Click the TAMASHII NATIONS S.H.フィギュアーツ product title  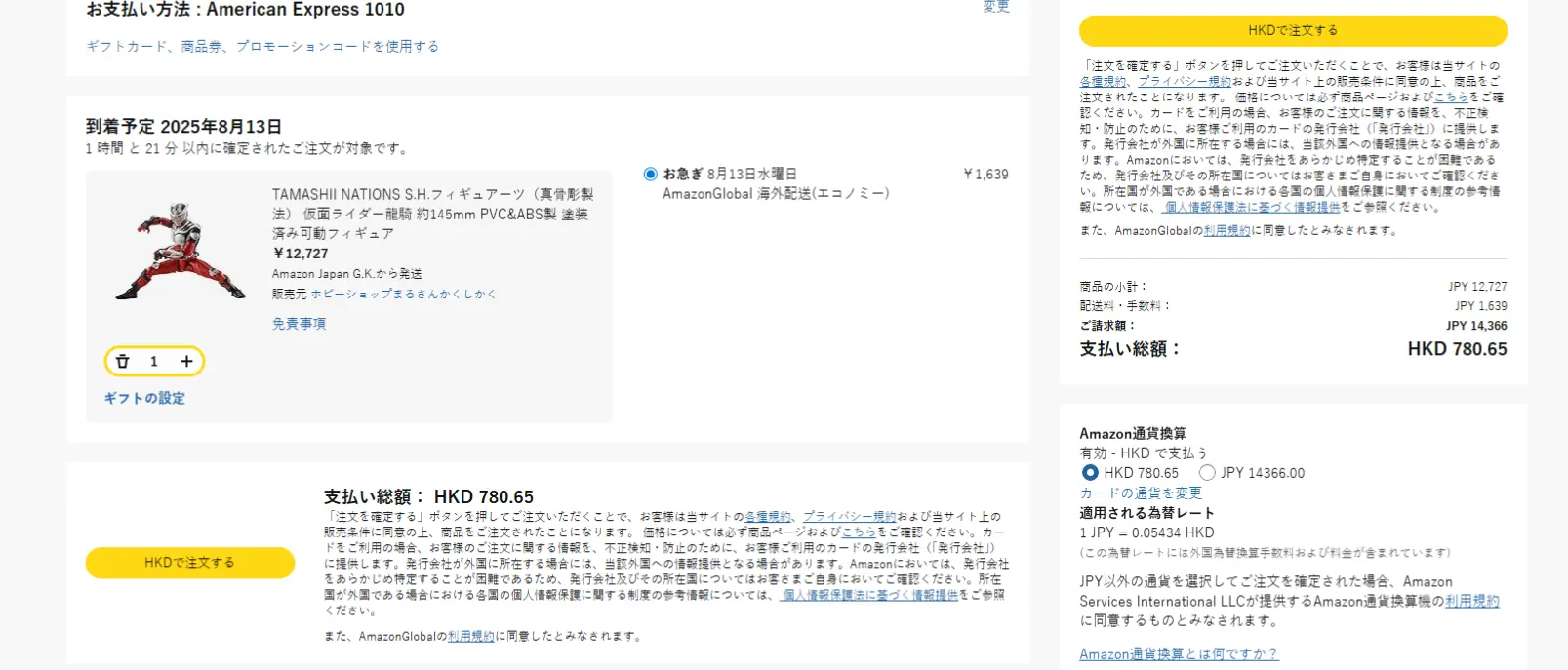[432, 214]
